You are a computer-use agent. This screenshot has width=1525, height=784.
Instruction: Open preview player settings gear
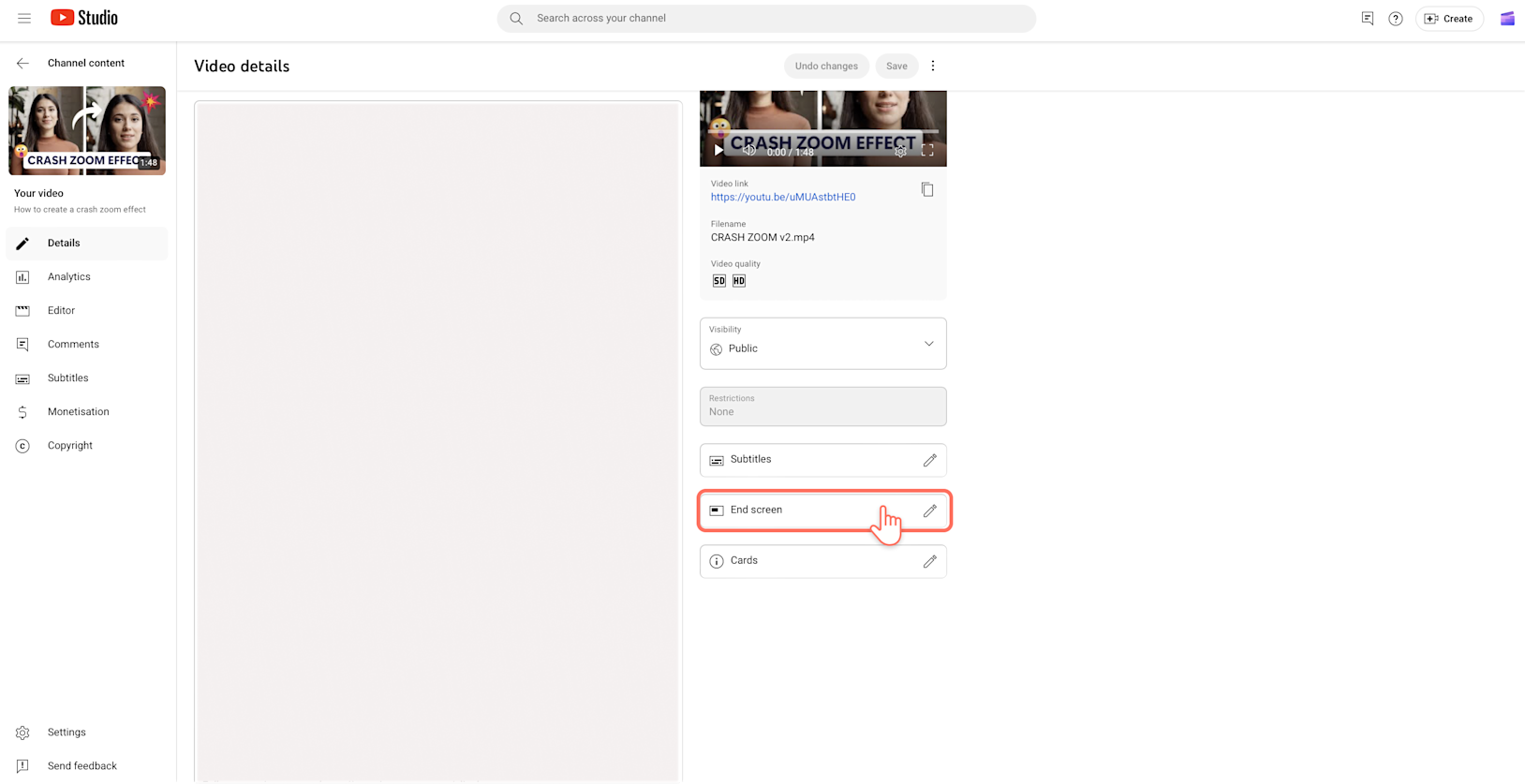tap(900, 151)
